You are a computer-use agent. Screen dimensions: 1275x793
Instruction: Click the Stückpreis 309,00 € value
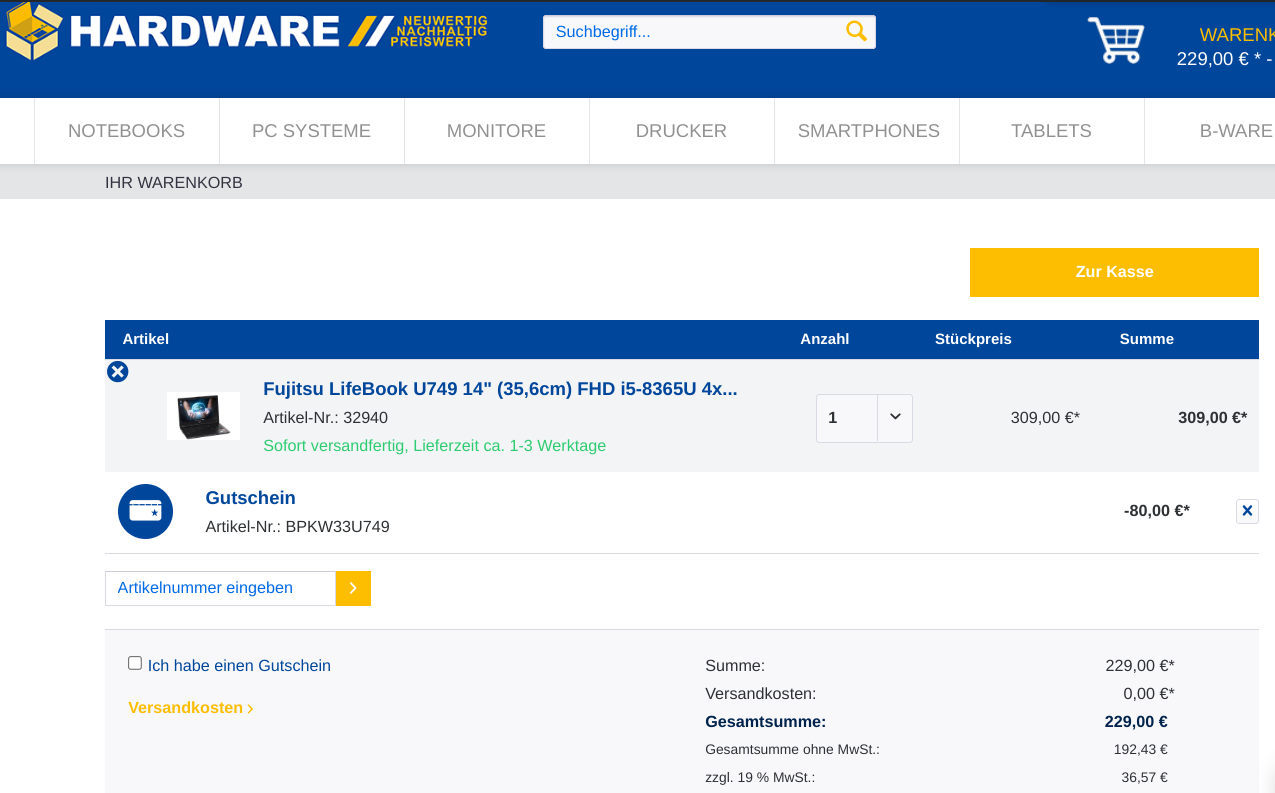point(1045,418)
